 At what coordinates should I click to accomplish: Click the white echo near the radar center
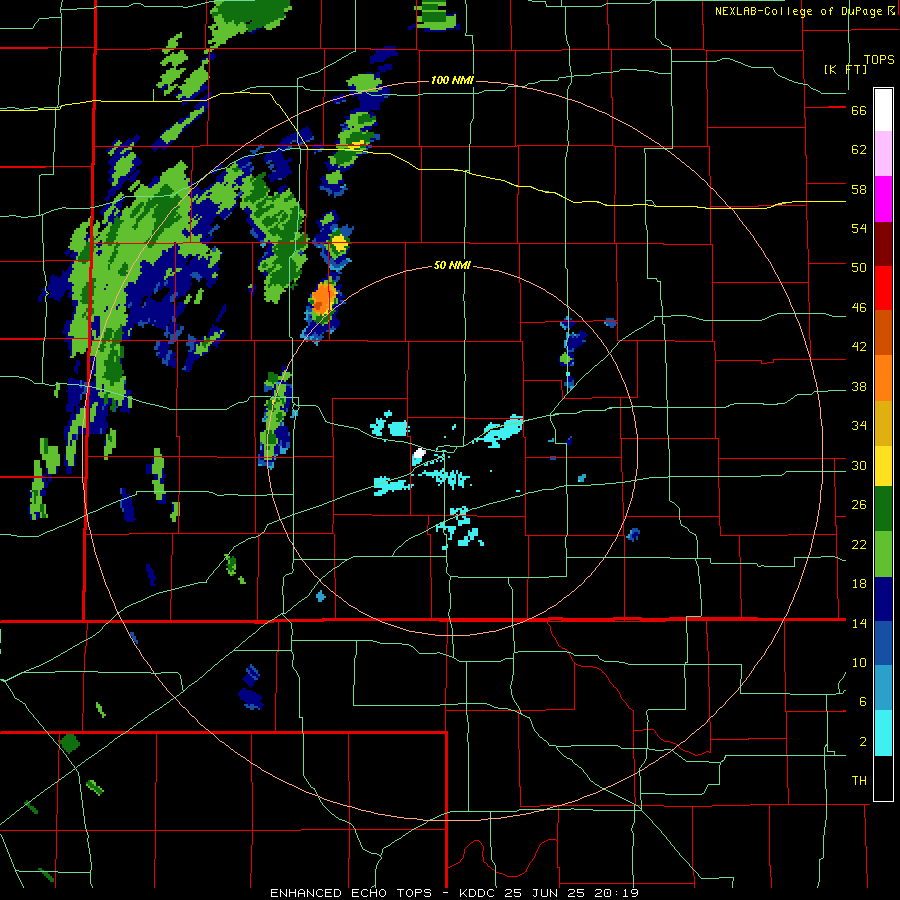419,455
